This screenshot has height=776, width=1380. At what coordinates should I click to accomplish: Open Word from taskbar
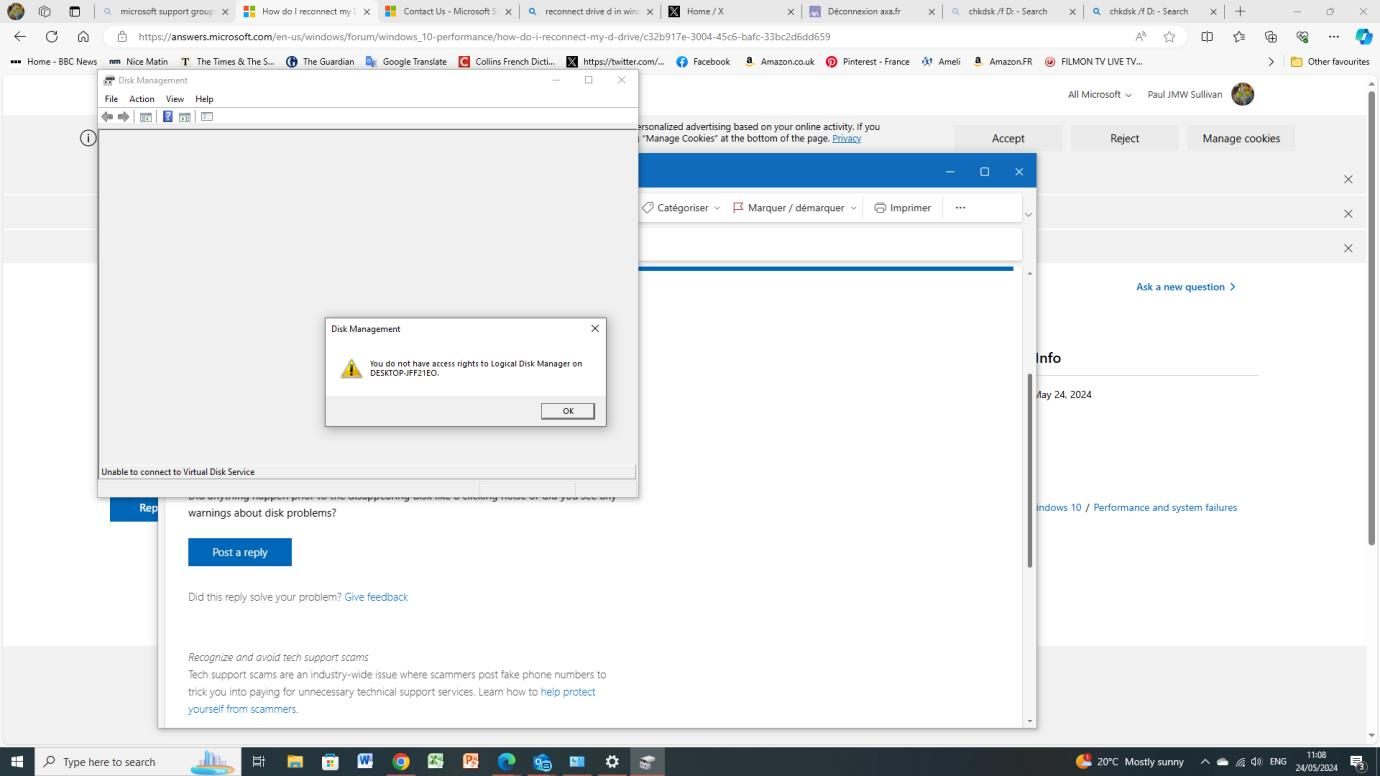point(365,762)
